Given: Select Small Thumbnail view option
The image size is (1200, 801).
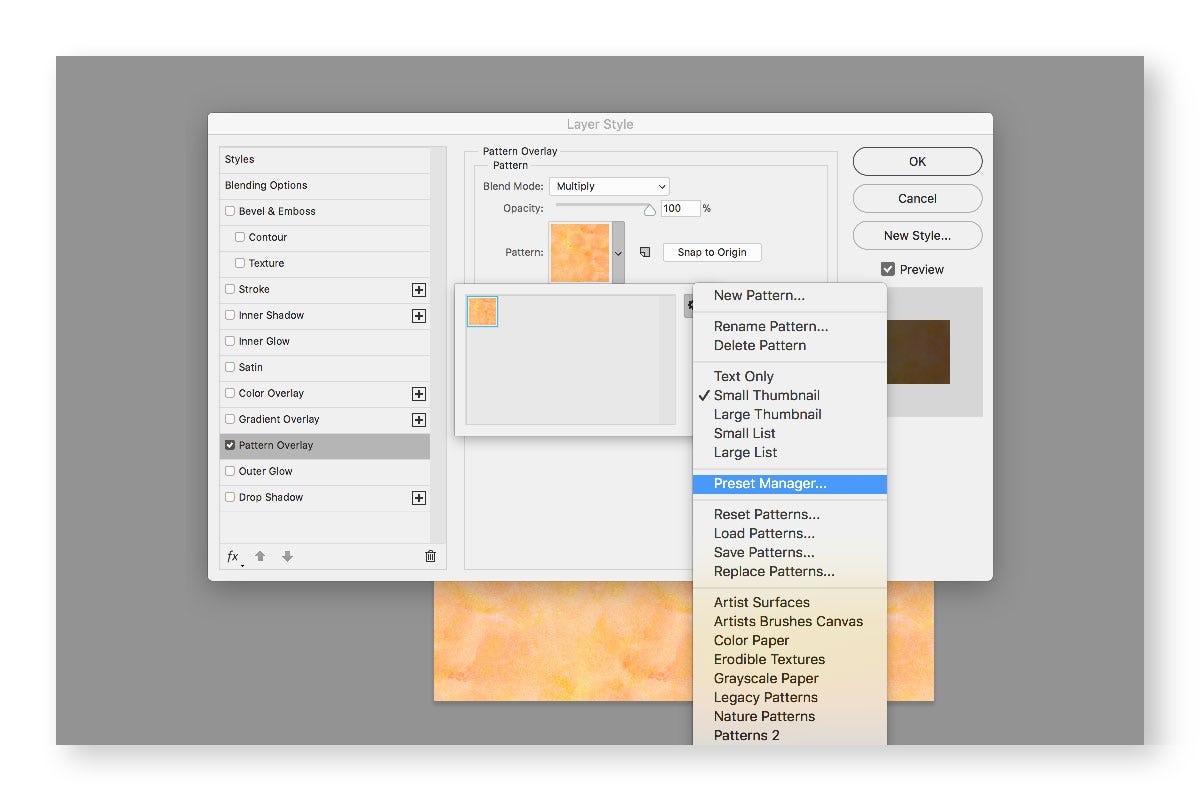Looking at the screenshot, I should coord(790,395).
